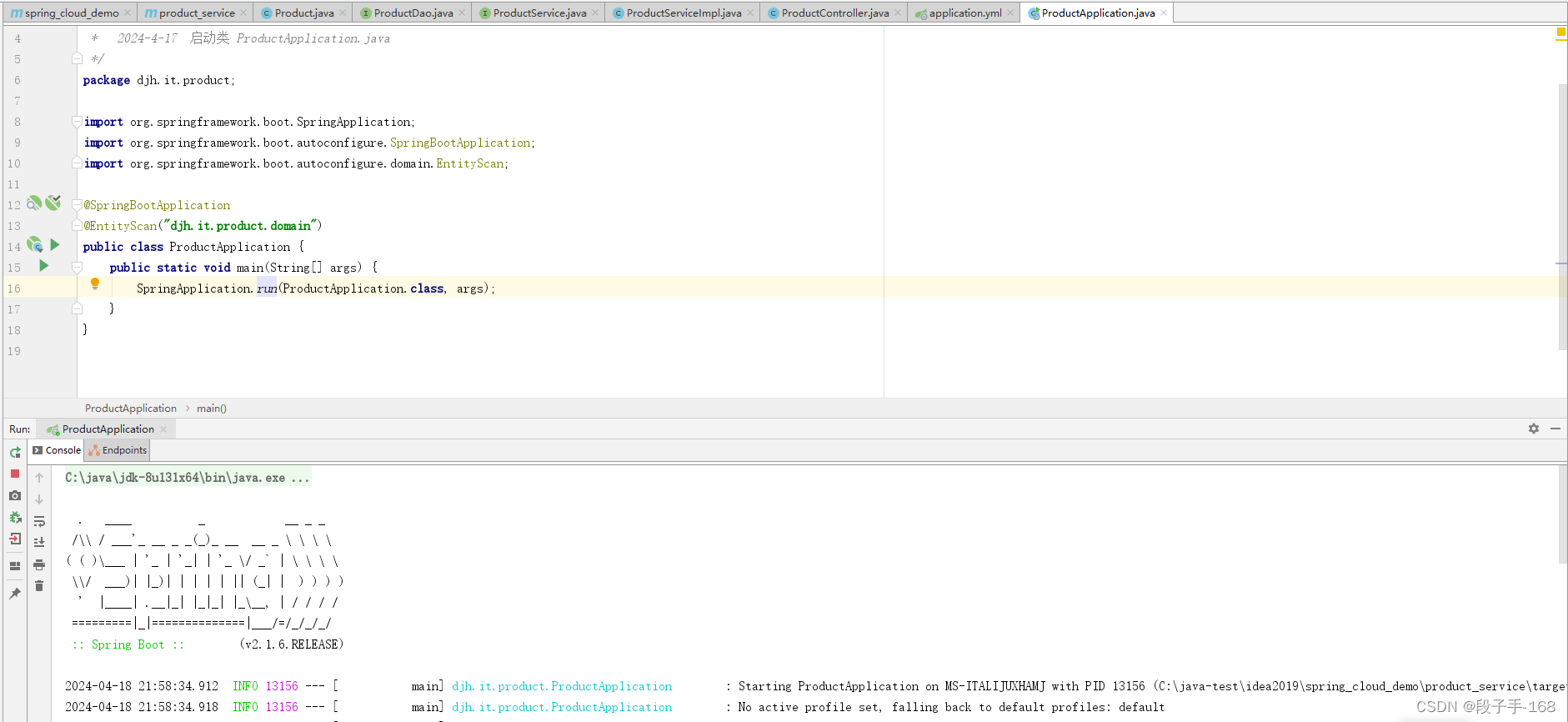The image size is (1568, 722).
Task: Clear all console output
Action: coord(39,586)
